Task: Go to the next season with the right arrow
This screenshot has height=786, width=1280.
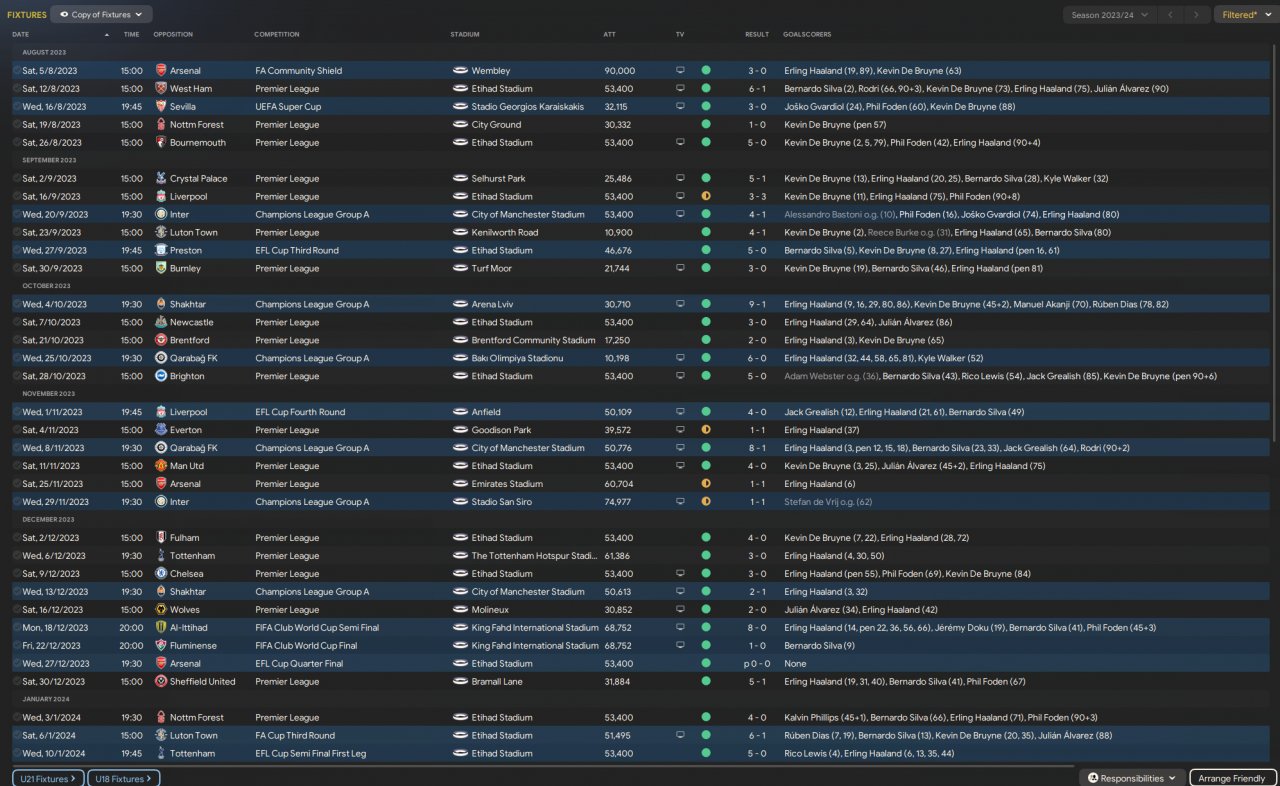Action: point(1196,15)
